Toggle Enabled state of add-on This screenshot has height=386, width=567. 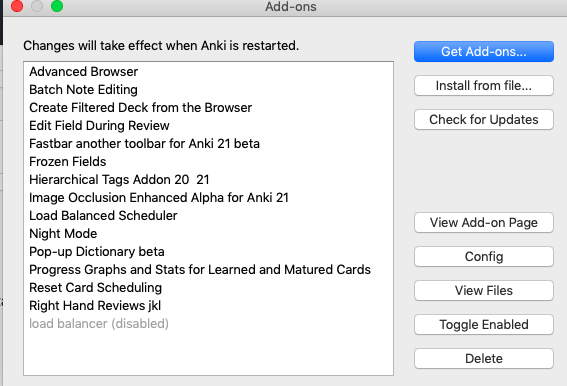tap(483, 325)
